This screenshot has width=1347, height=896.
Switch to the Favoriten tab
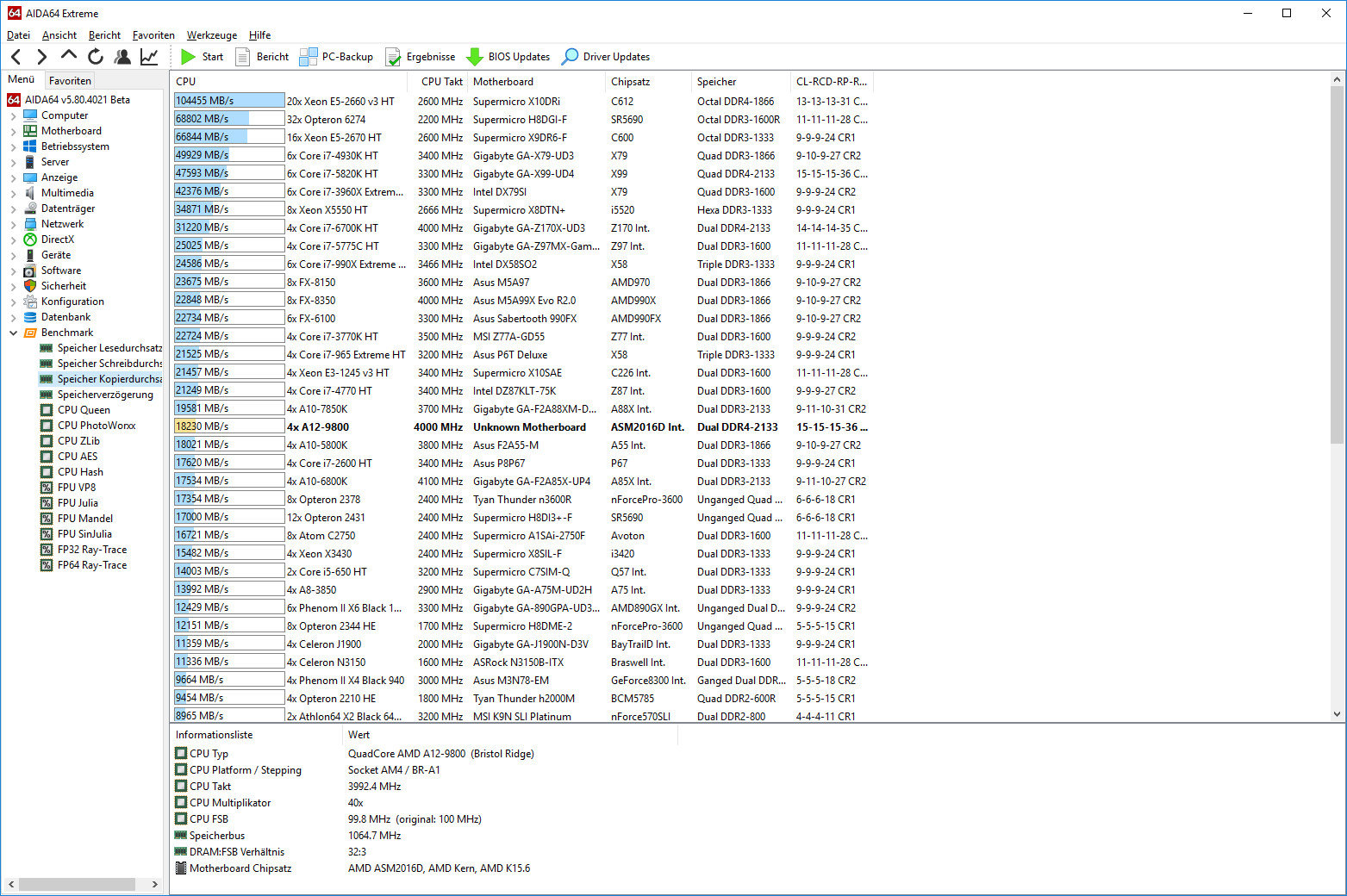pos(70,80)
